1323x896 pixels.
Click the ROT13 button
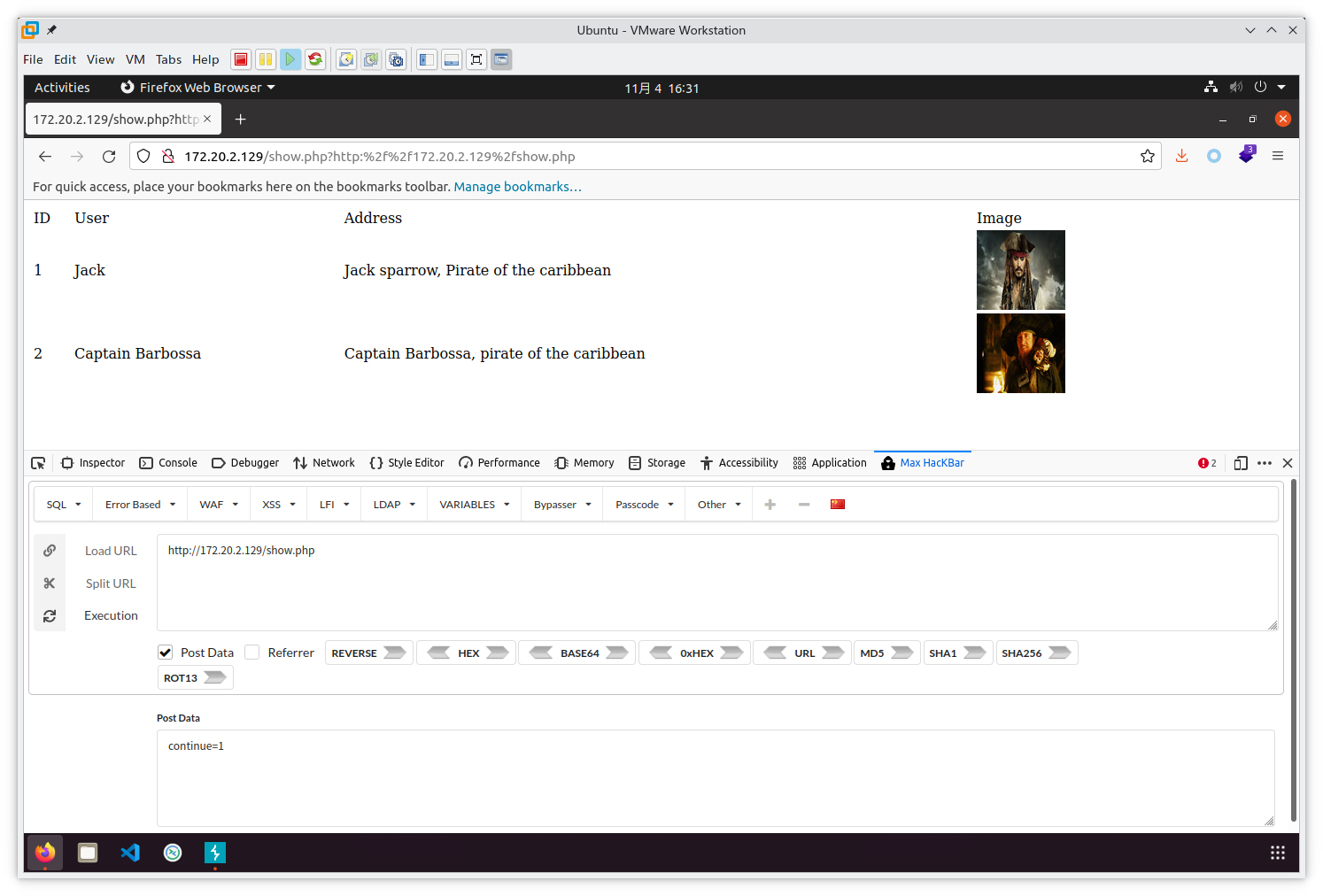[x=195, y=678]
